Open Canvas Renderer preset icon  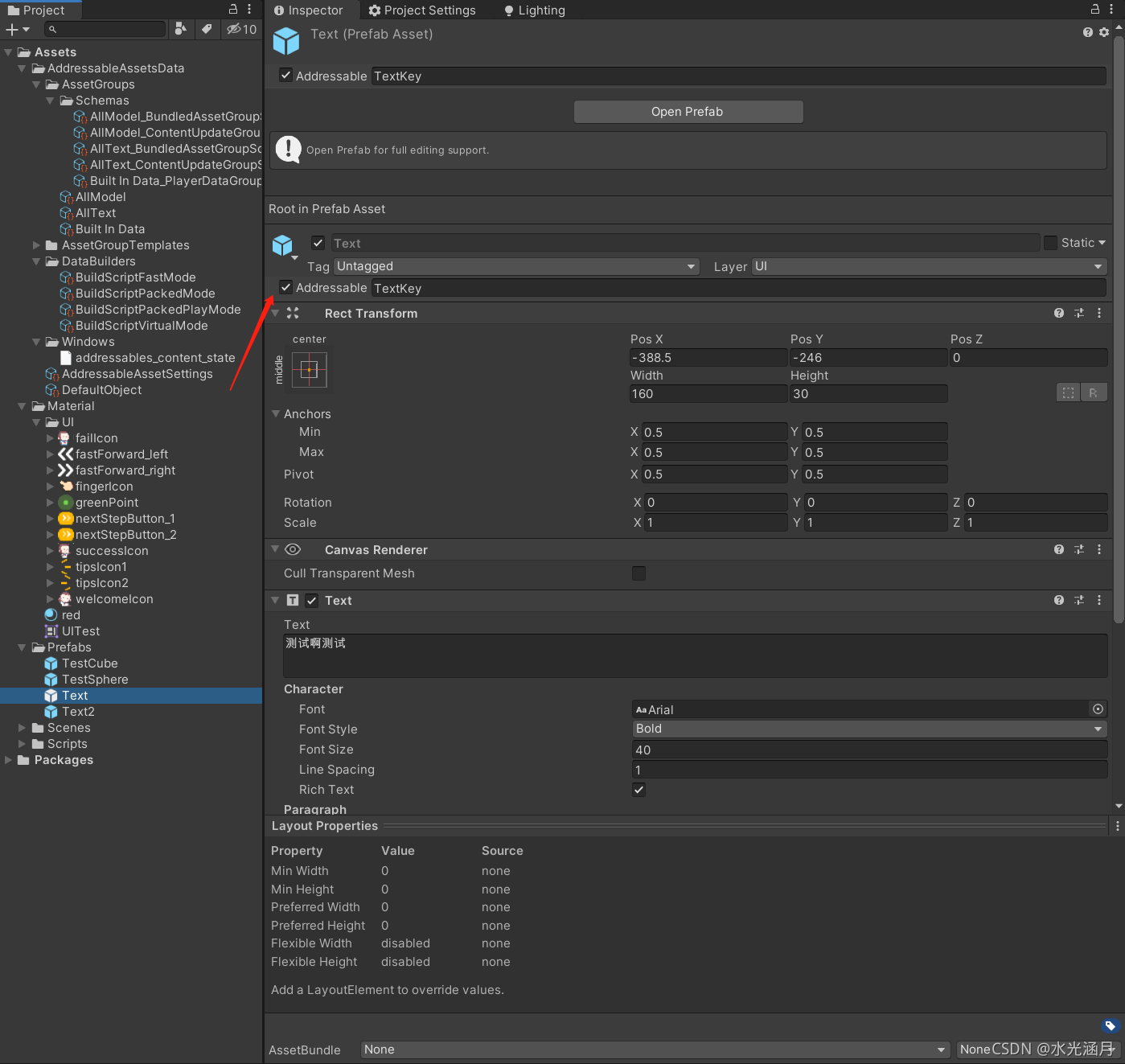coord(1079,549)
